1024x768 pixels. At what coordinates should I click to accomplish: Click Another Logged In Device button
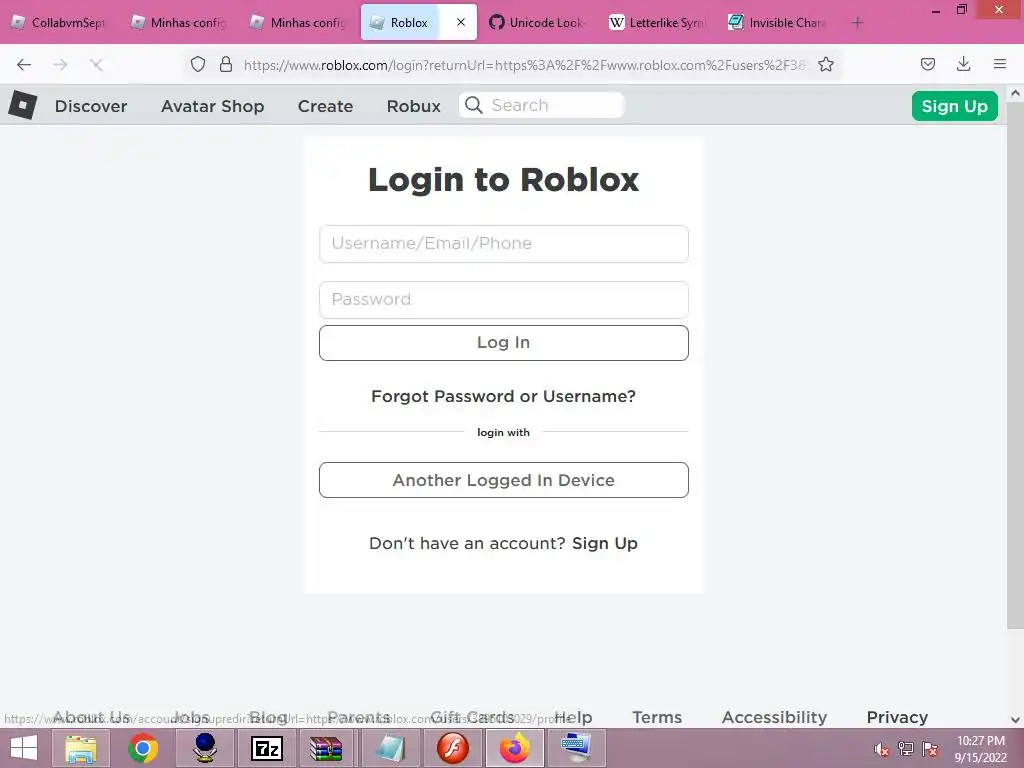point(504,480)
